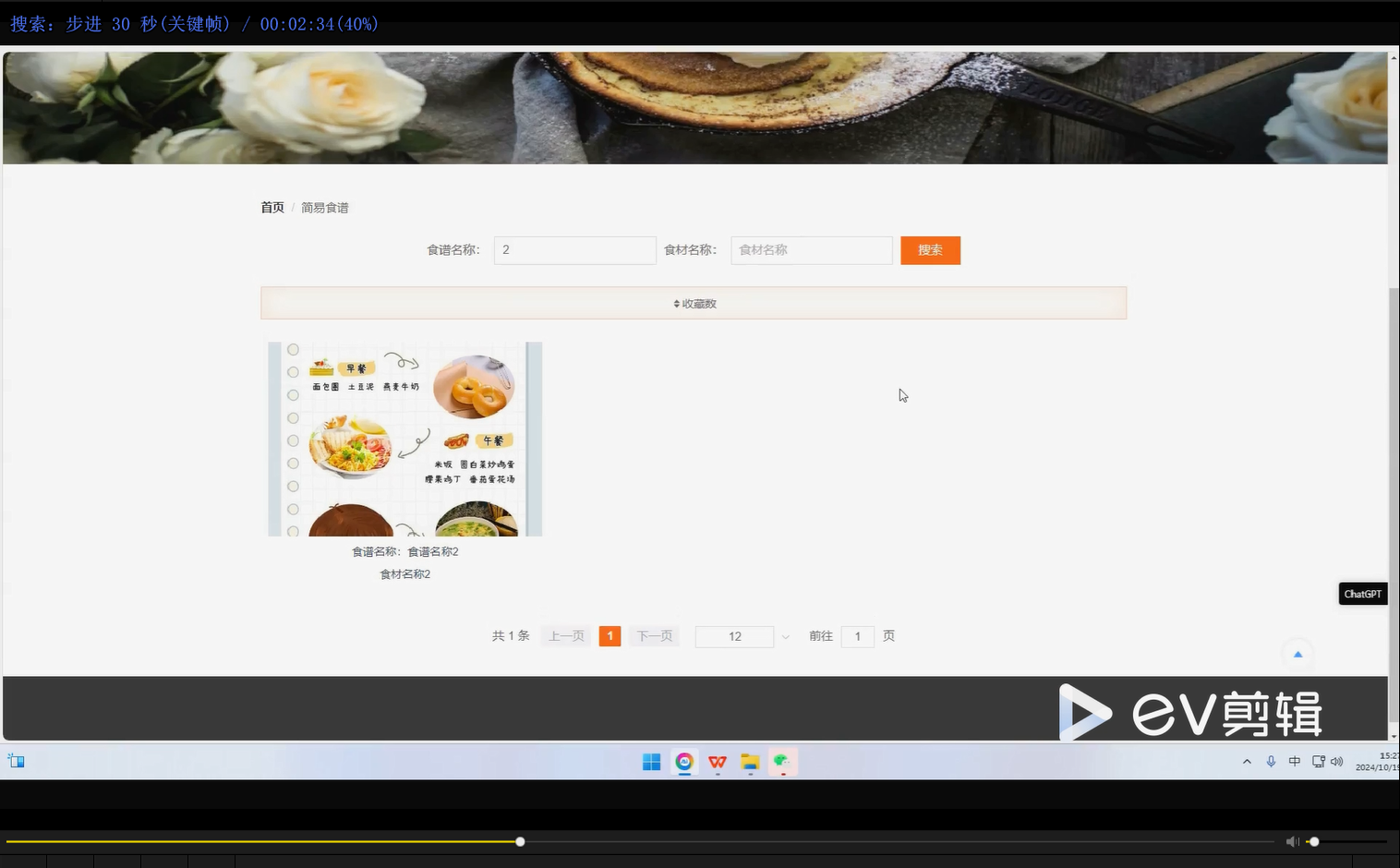Click the video progress slider handle
Screen dimensions: 1400x868
tap(520, 841)
